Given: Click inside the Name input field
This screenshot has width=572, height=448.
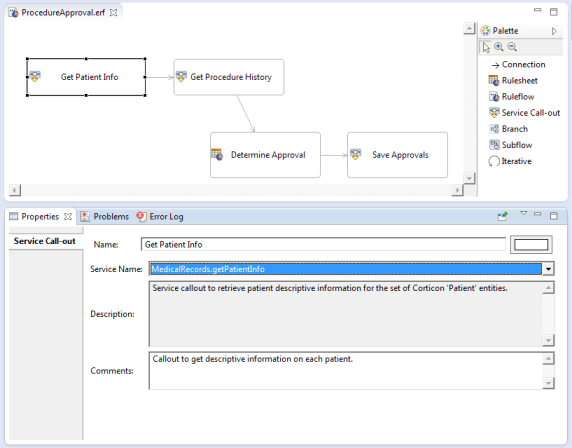Looking at the screenshot, I should tap(323, 244).
